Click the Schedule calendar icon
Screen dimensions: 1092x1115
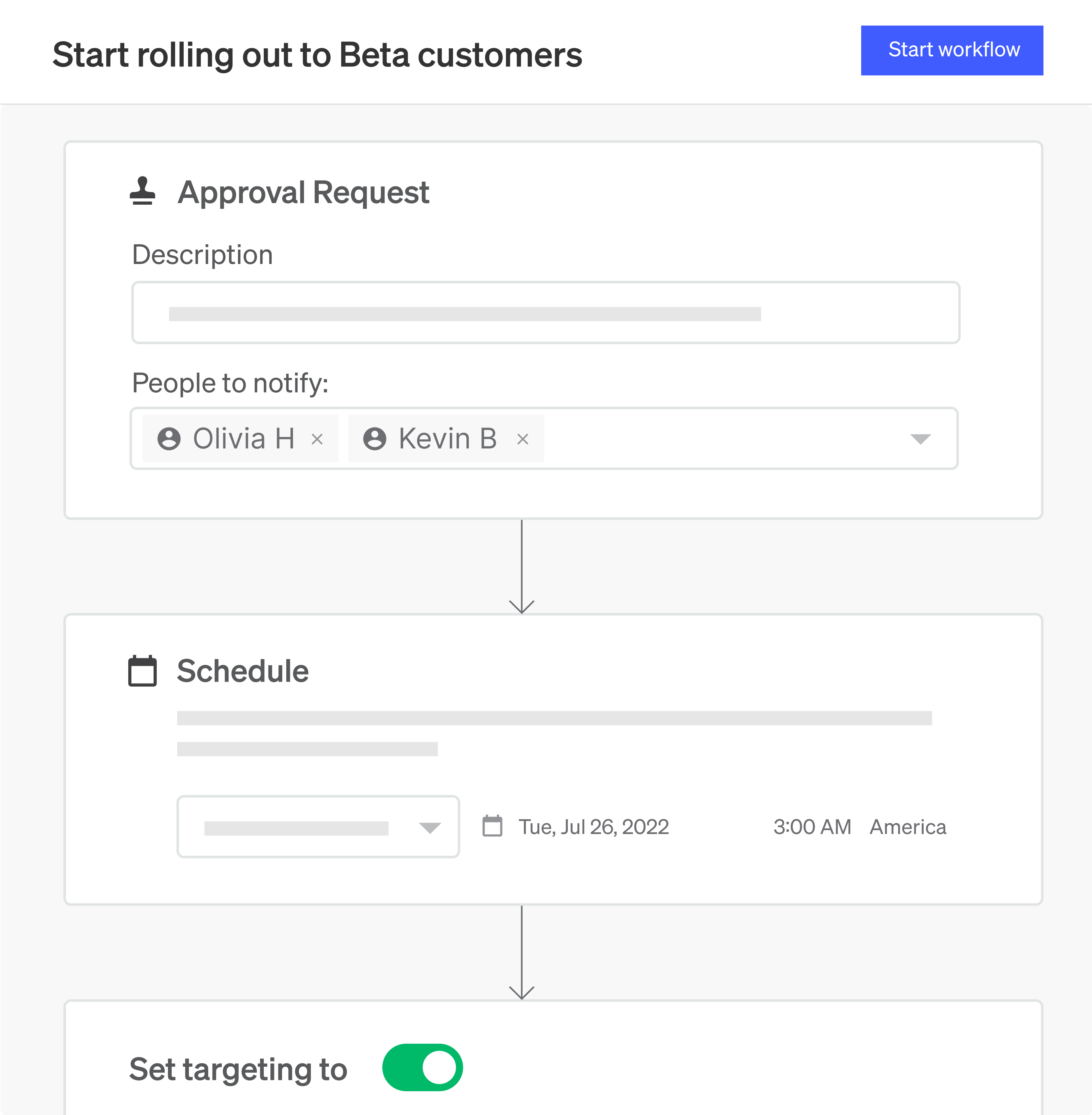click(142, 671)
